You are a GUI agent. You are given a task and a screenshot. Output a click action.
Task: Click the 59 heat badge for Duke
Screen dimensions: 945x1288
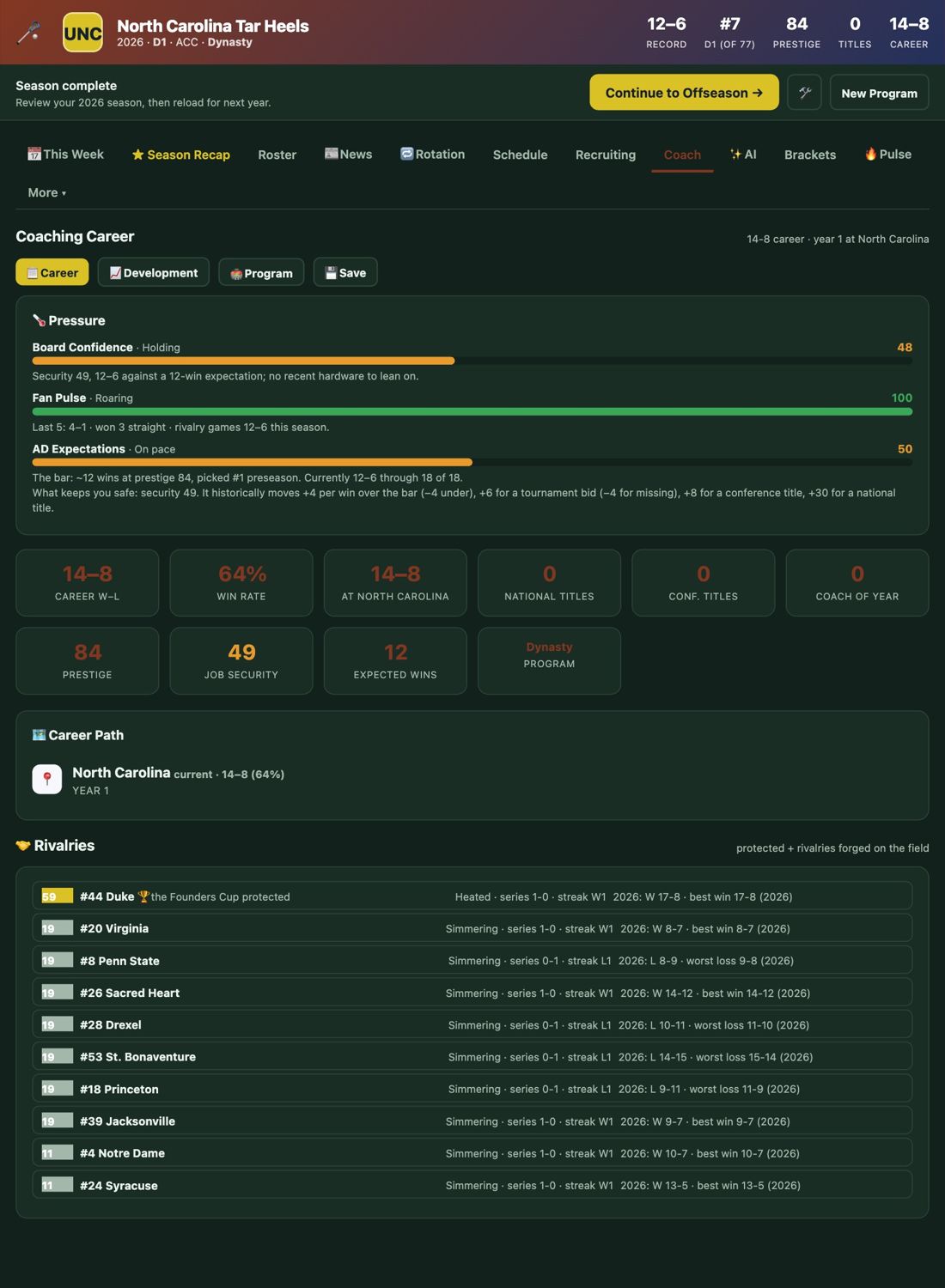pyautogui.click(x=58, y=896)
